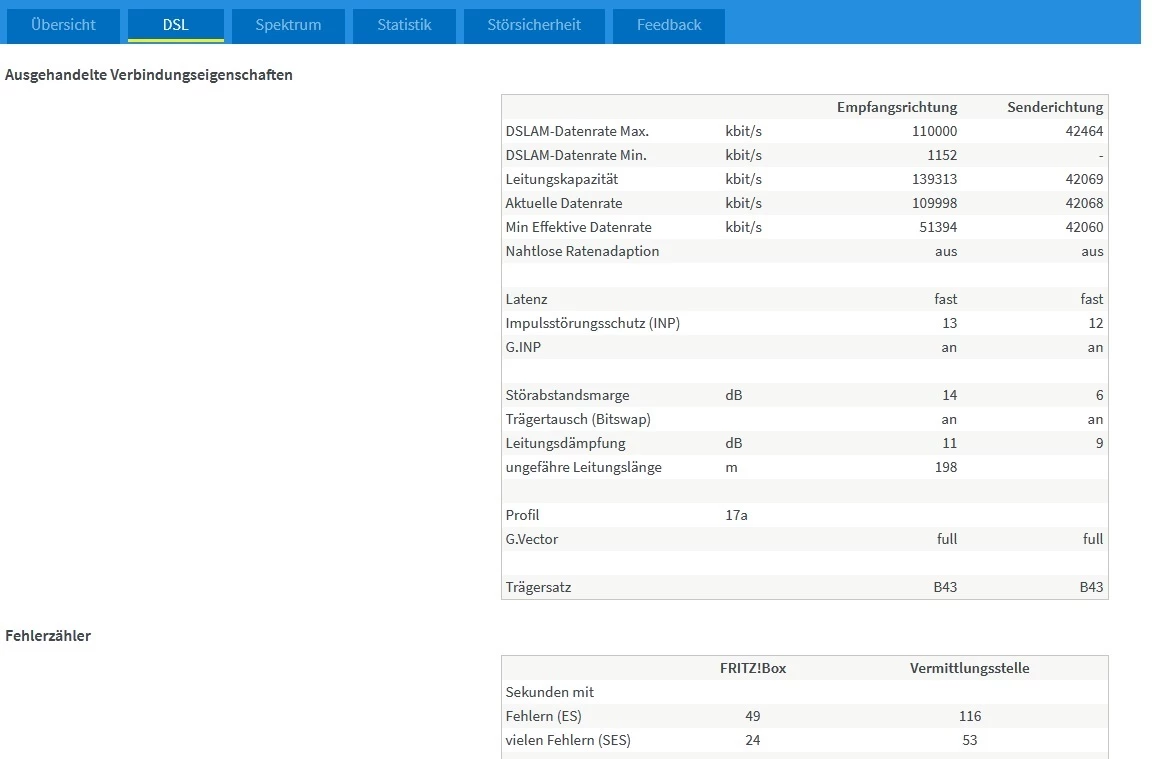The width and height of the screenshot is (1158, 759).
Task: Select the DSLAM-Datenrate Max. row label
Action: tap(577, 131)
